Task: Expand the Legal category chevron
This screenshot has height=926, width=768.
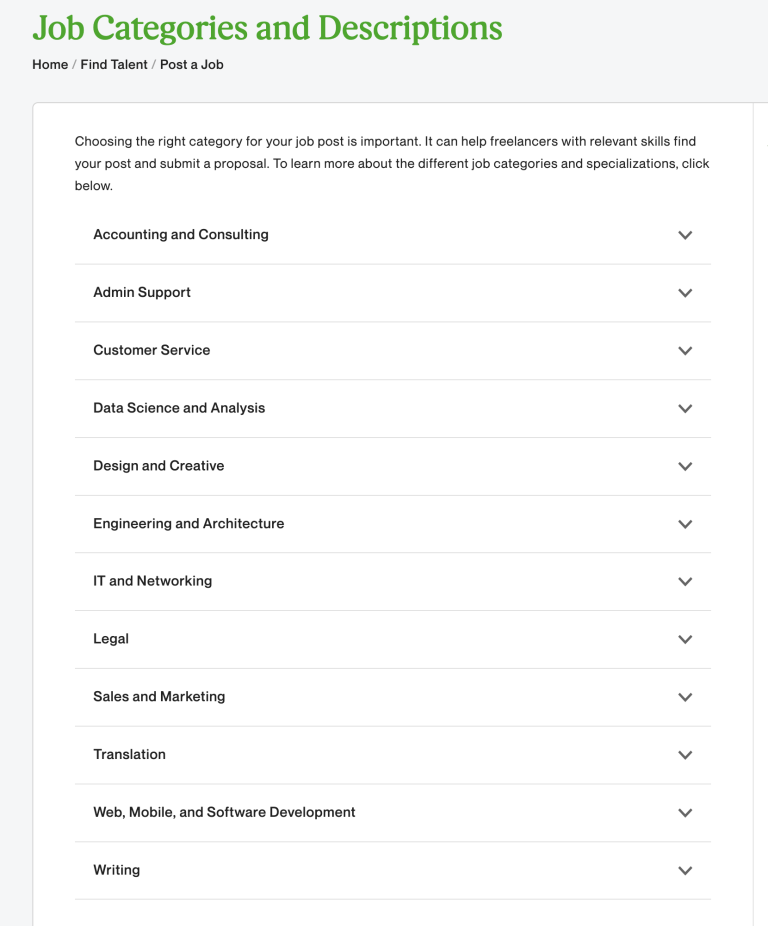Action: point(685,639)
